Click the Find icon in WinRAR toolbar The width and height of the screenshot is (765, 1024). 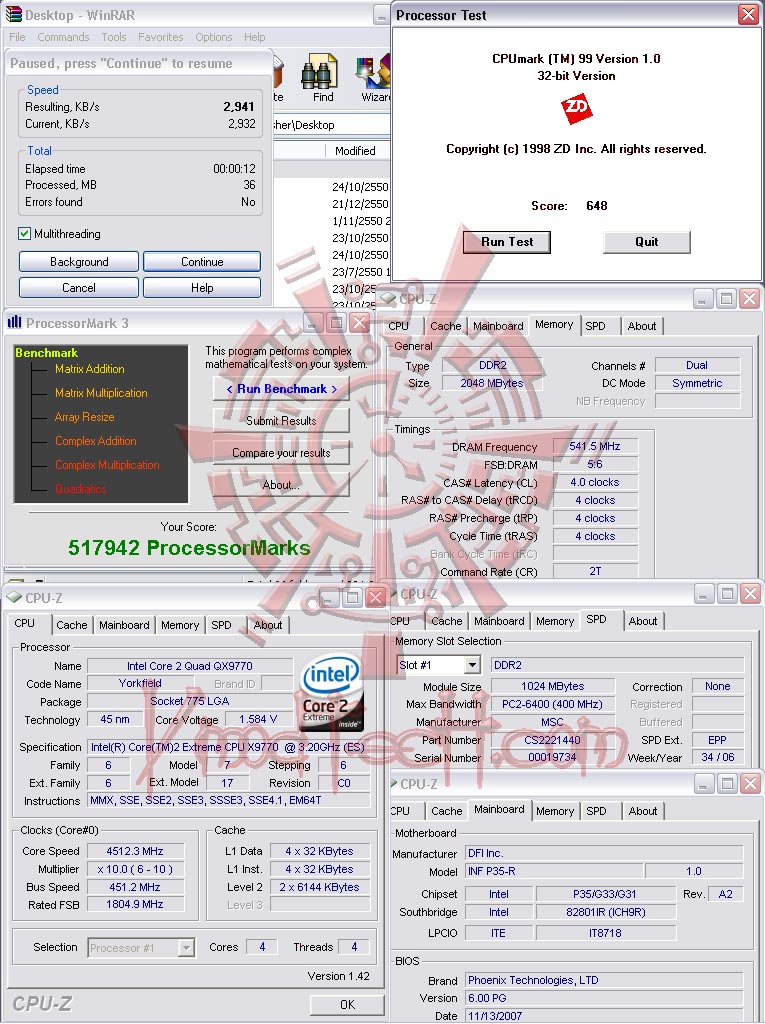pos(319,71)
